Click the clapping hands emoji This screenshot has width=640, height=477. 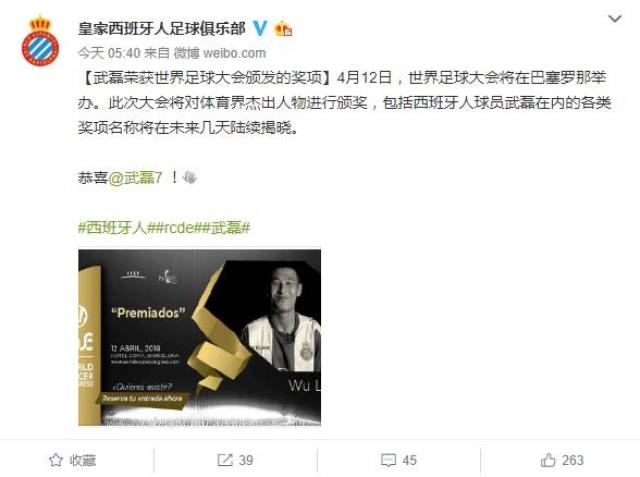tap(190, 177)
